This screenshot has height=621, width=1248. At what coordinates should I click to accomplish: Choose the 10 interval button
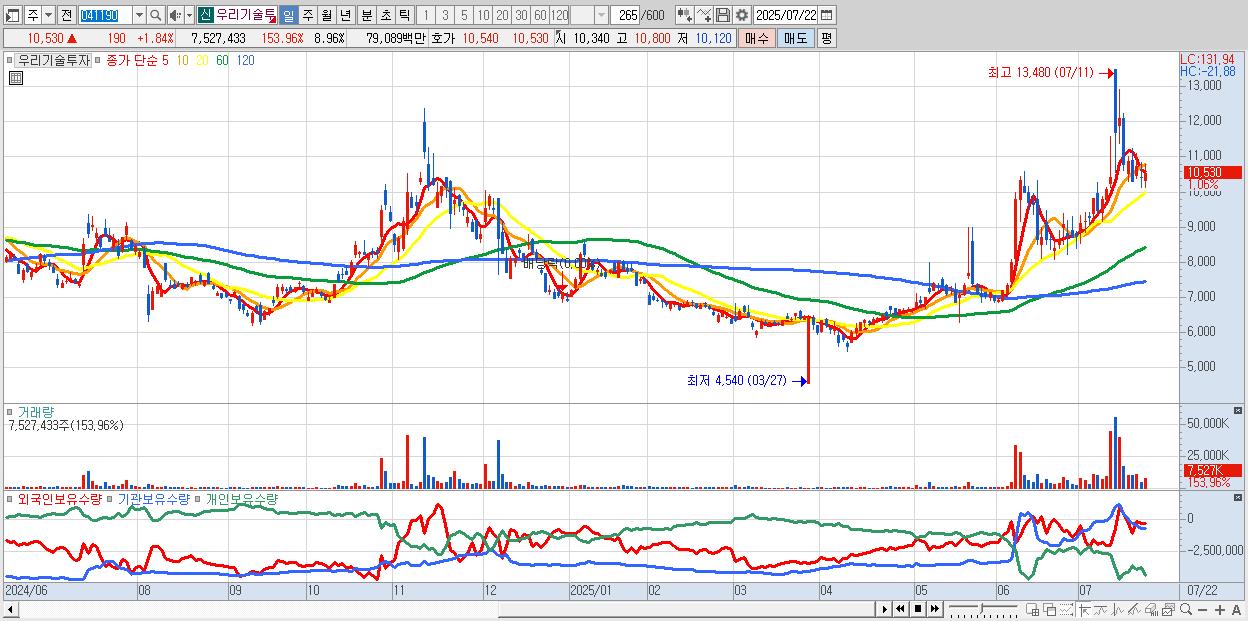[x=483, y=15]
